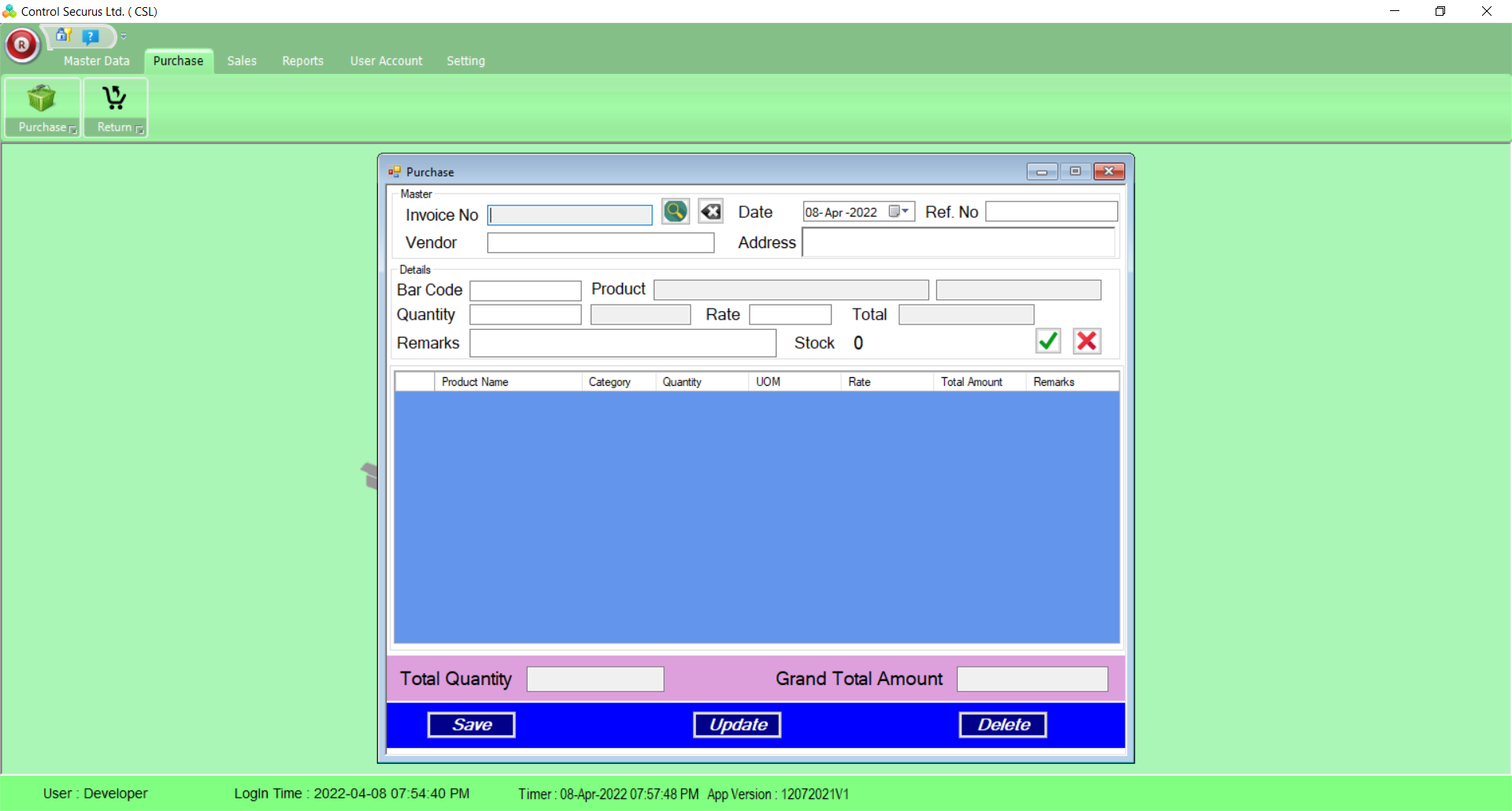
Task: Click the Update button
Action: pyautogui.click(x=737, y=724)
